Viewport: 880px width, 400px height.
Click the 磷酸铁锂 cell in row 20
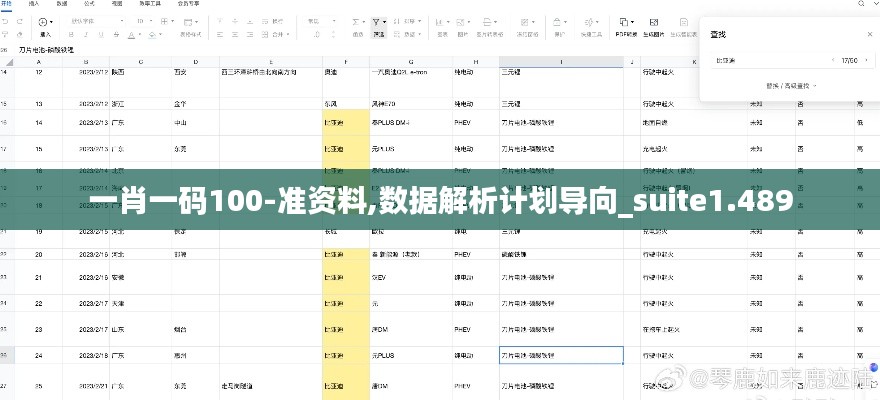561,254
